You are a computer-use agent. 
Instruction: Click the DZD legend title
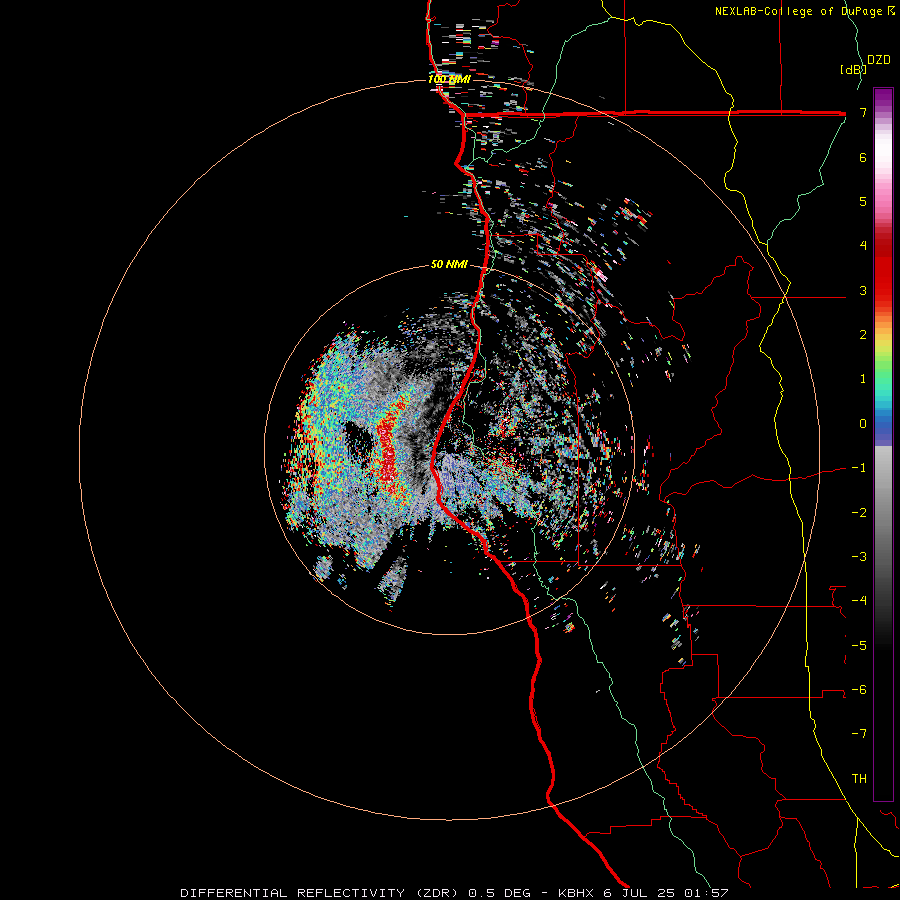tap(879, 60)
